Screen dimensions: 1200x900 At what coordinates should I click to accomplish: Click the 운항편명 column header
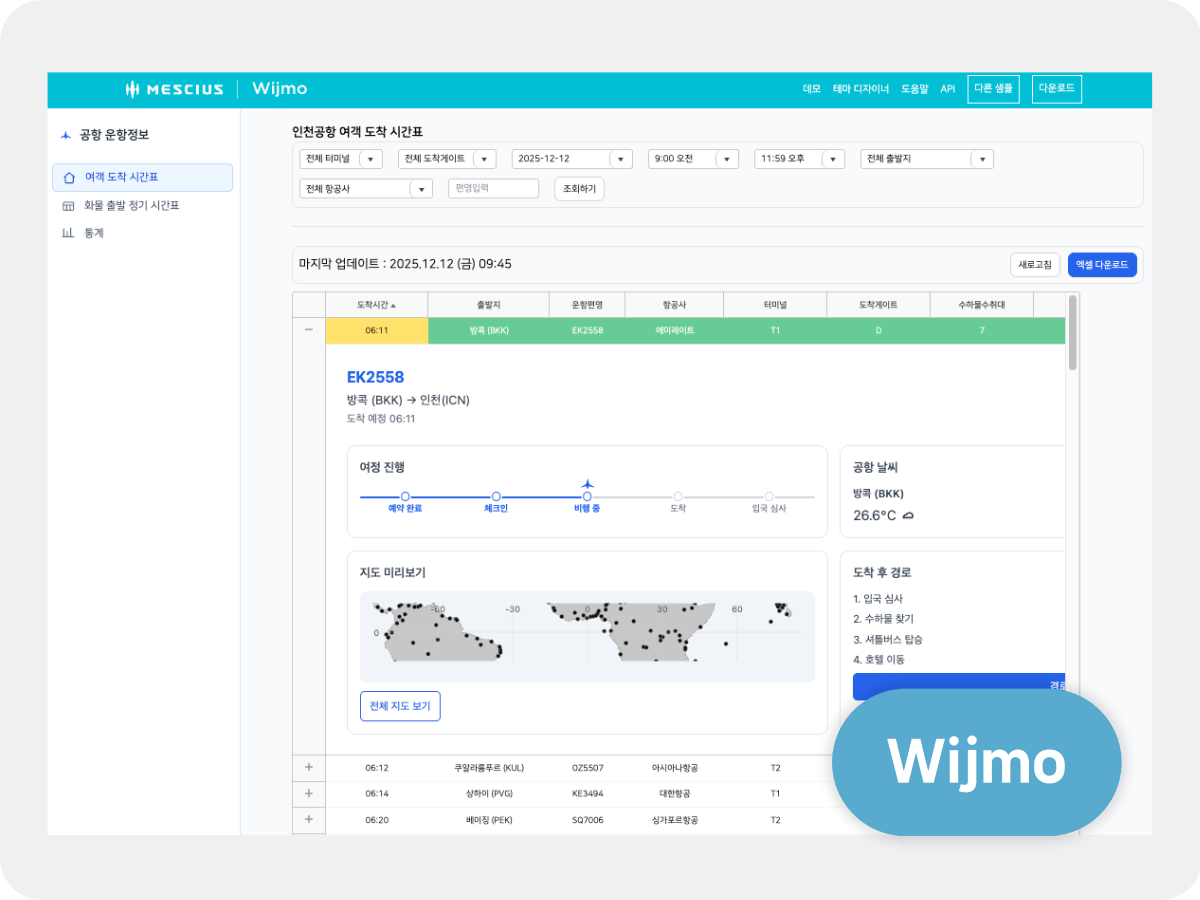coord(587,305)
